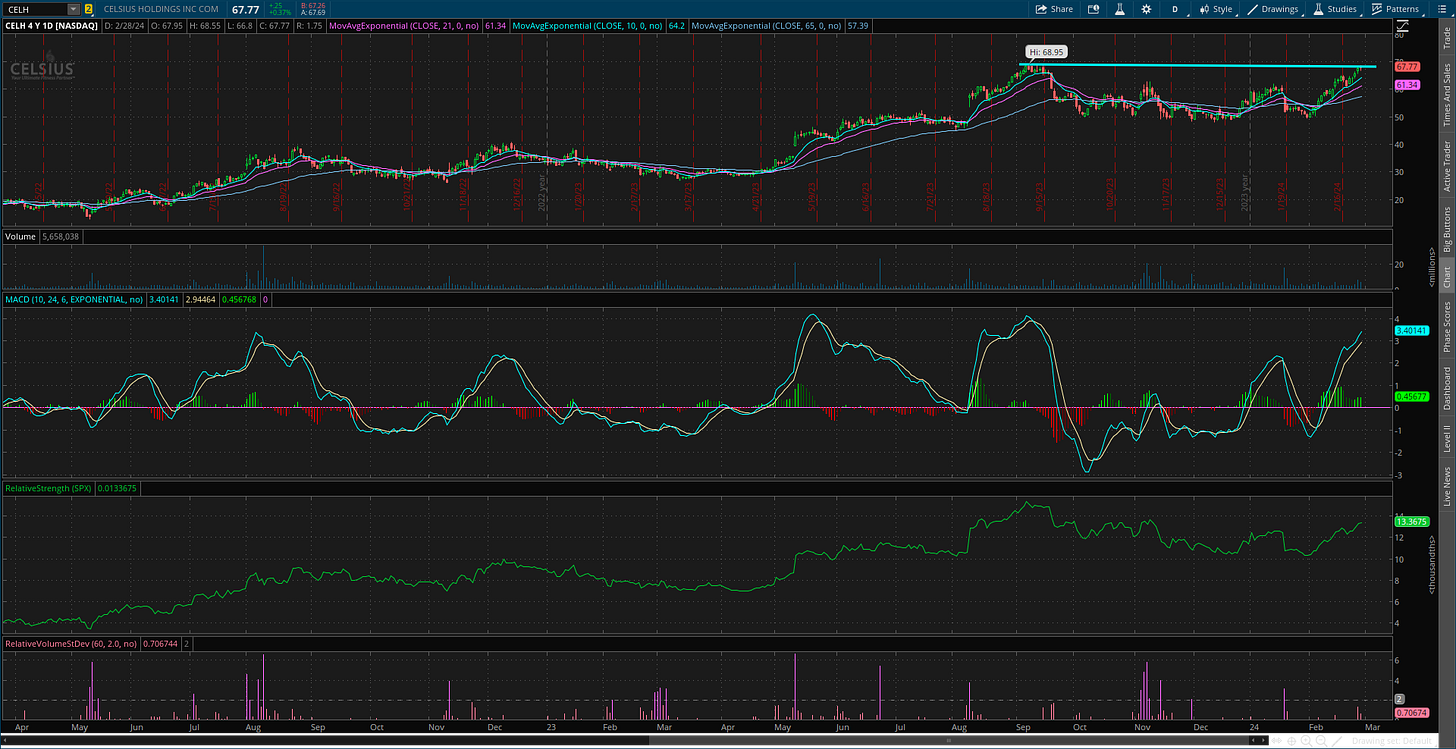Open the Patterns menu
This screenshot has height=749, width=1456.
(x=1395, y=9)
